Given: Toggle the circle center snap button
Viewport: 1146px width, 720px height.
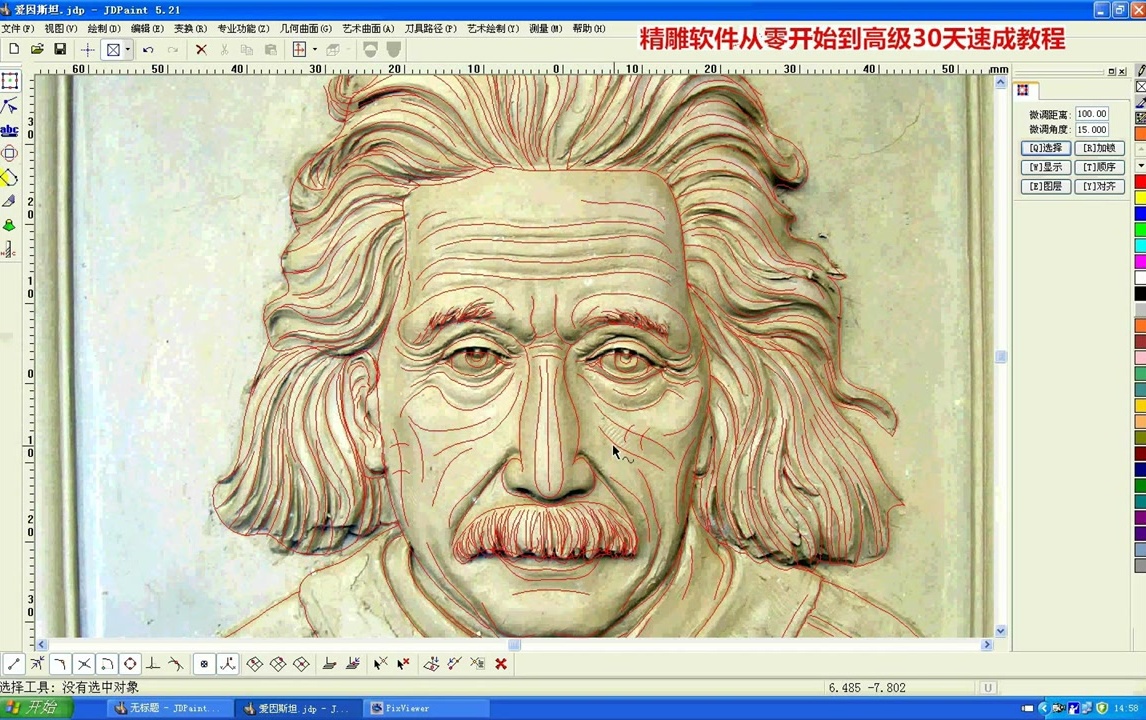Looking at the screenshot, I should point(130,664).
